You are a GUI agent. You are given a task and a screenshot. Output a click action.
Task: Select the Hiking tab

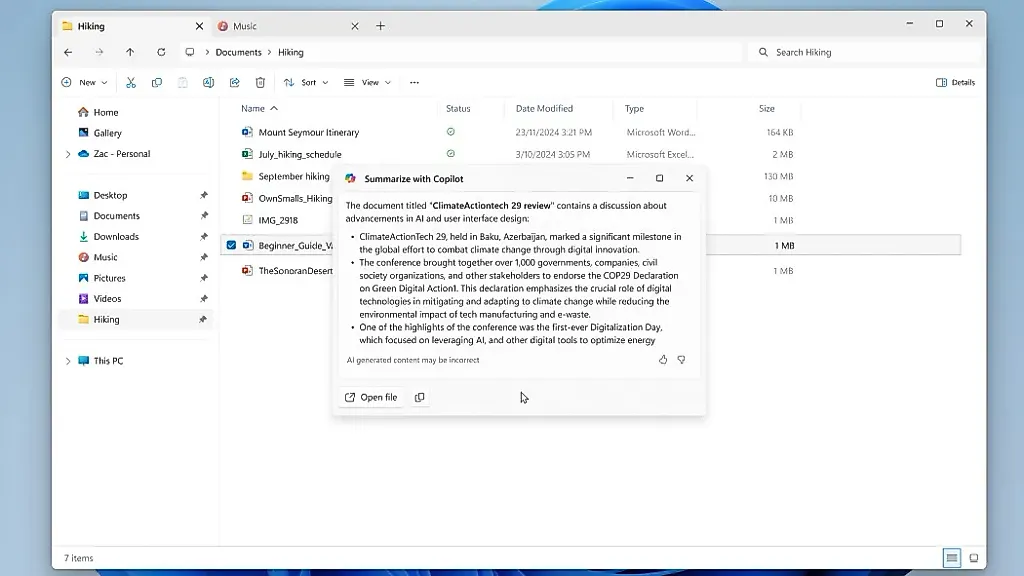(x=133, y=26)
